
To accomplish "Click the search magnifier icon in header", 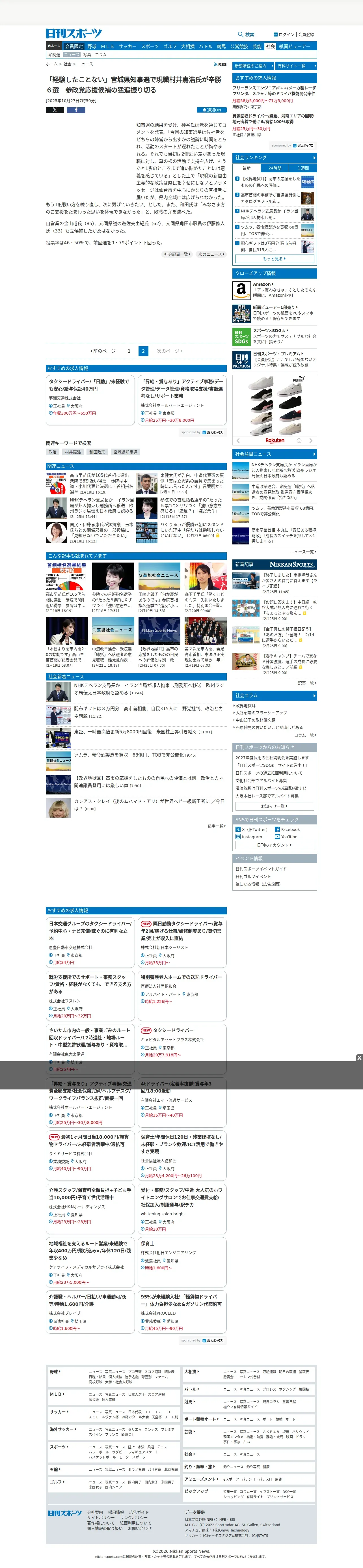I will (x=240, y=35).
